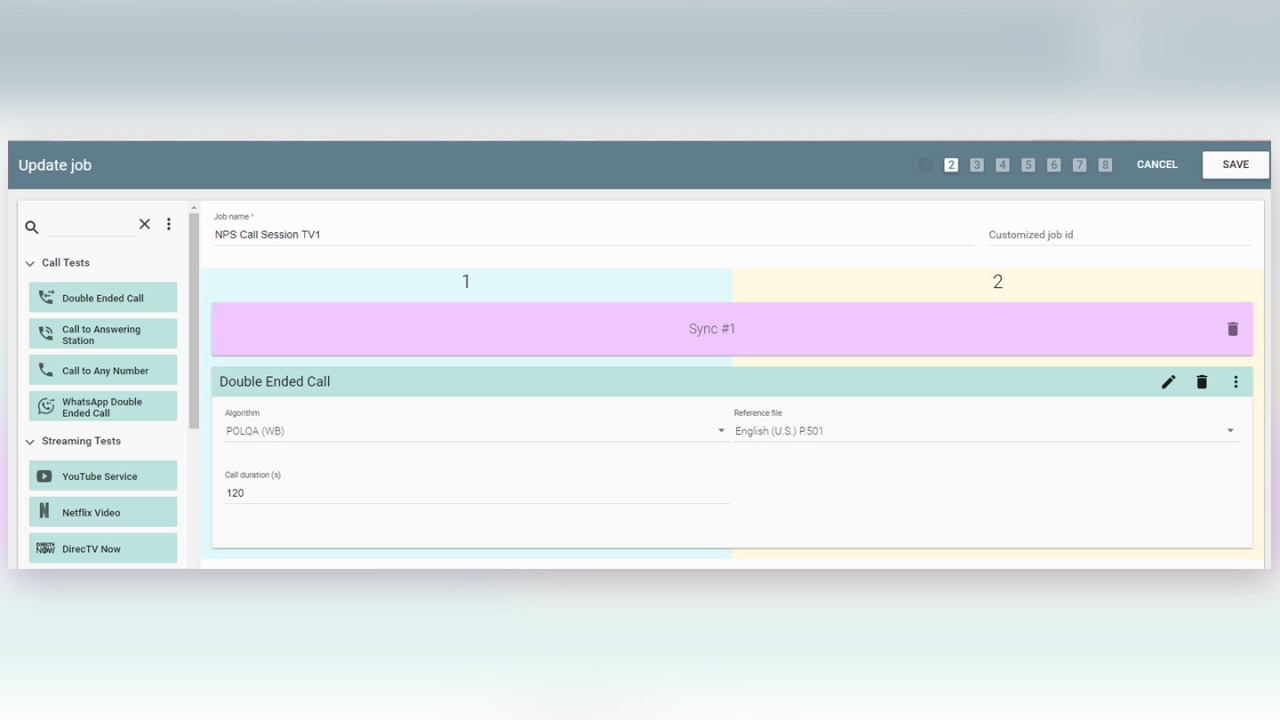
Task: Open the sidebar overflow menu
Action: [x=169, y=224]
